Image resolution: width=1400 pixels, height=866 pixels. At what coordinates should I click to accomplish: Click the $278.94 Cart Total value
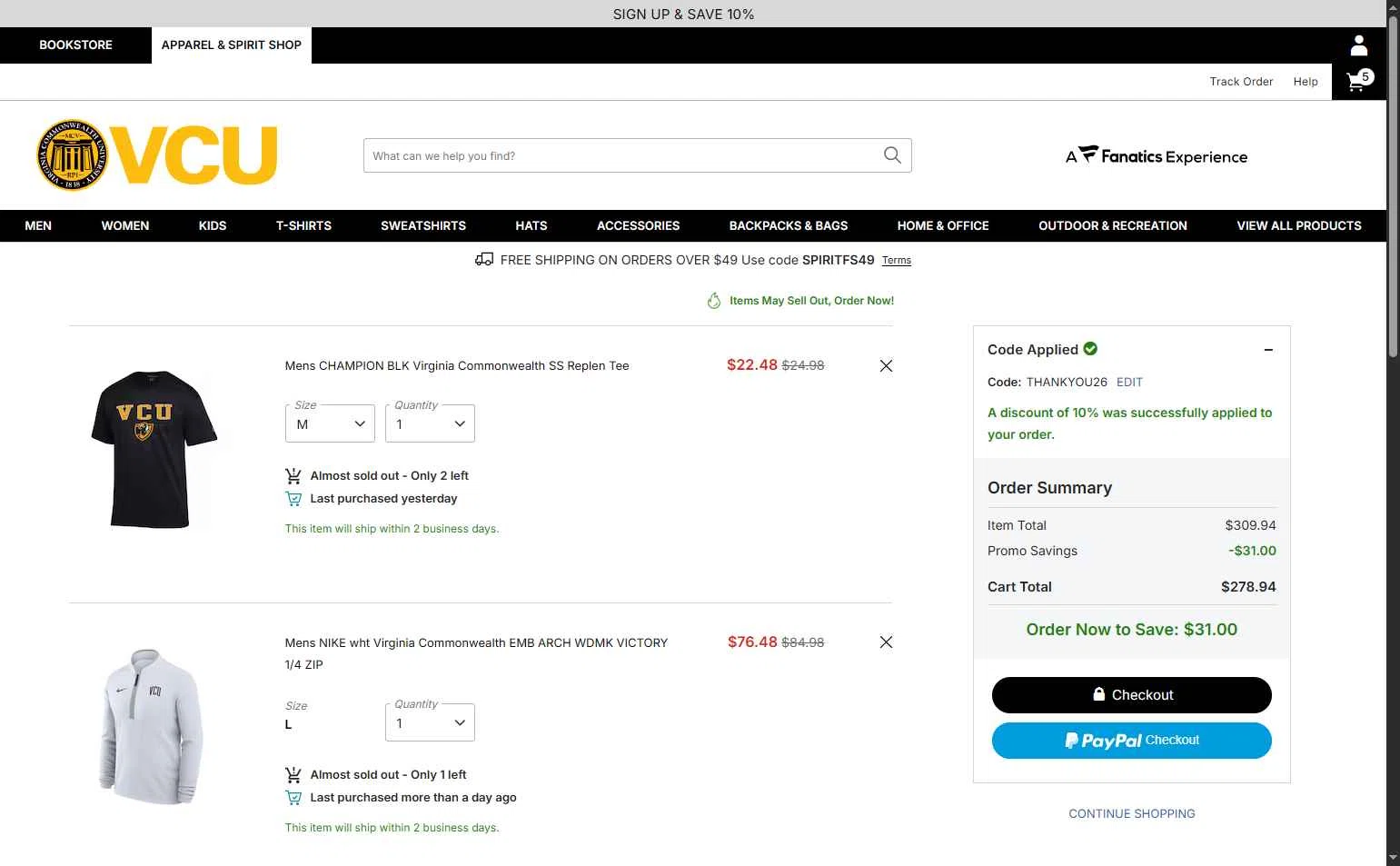pyautogui.click(x=1248, y=587)
